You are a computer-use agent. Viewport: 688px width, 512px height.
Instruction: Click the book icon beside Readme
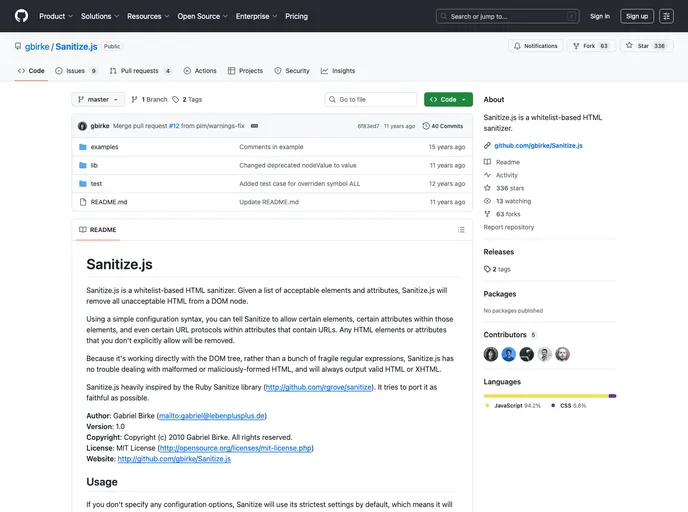point(487,162)
